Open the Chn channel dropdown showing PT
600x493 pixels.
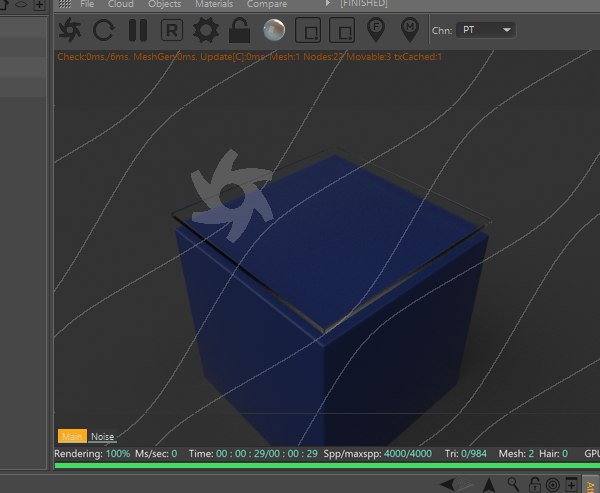tap(486, 30)
